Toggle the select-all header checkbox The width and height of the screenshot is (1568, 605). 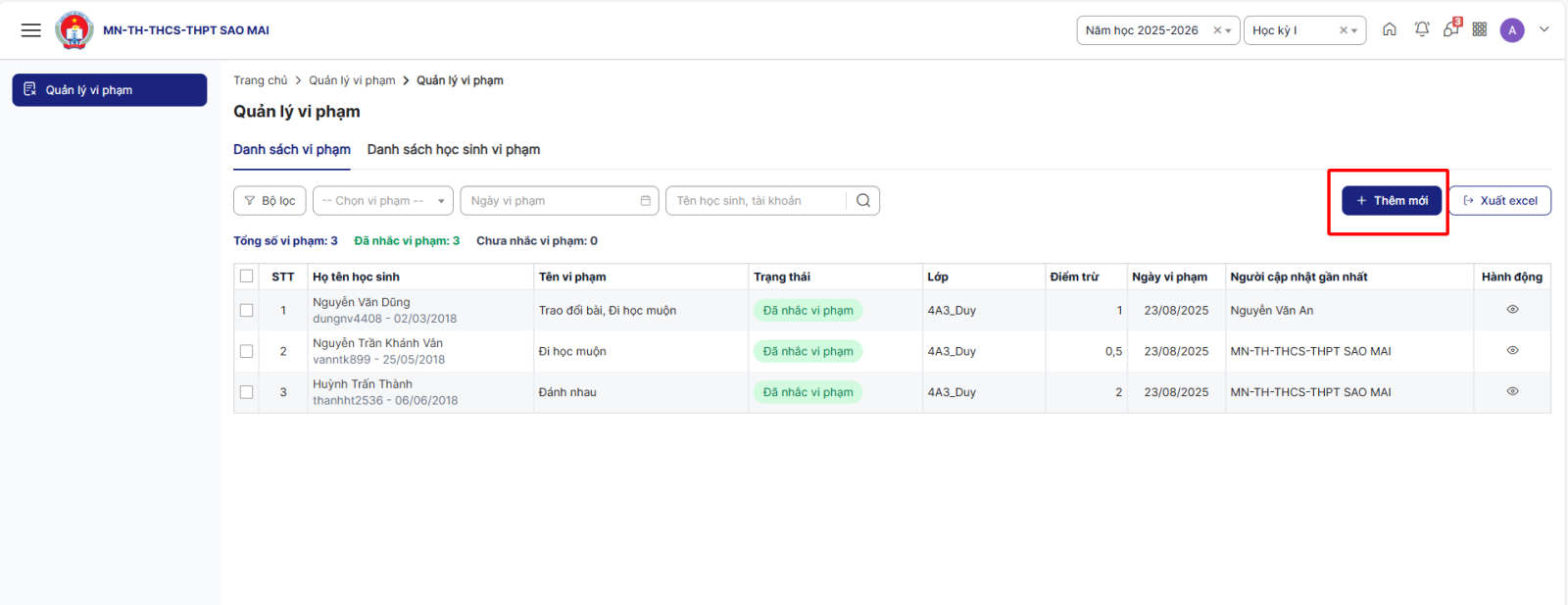[x=247, y=277]
